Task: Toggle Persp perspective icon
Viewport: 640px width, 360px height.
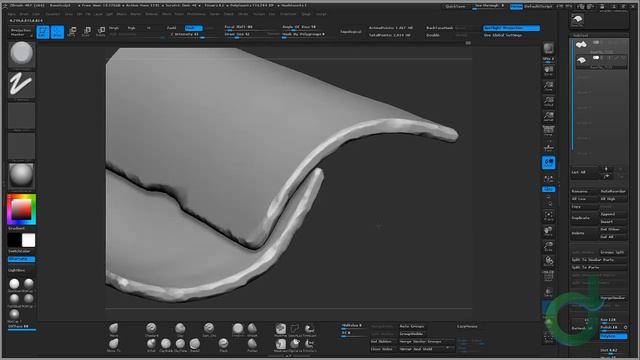Action: pos(549,131)
